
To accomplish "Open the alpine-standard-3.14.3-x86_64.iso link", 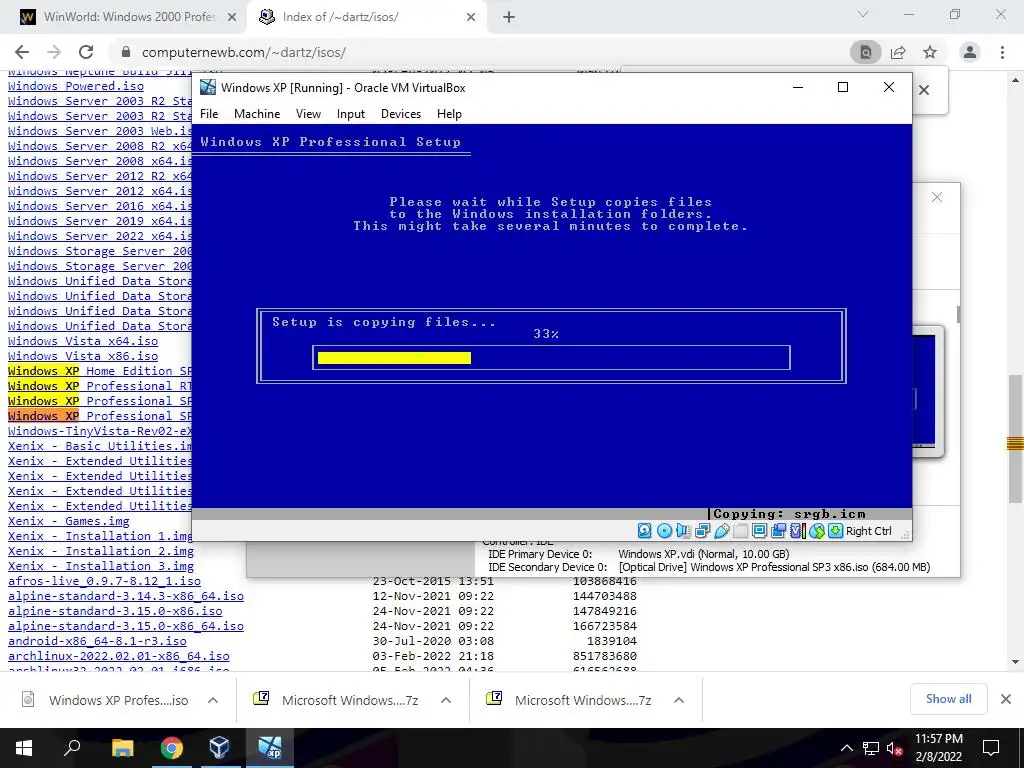I will coord(126,597).
